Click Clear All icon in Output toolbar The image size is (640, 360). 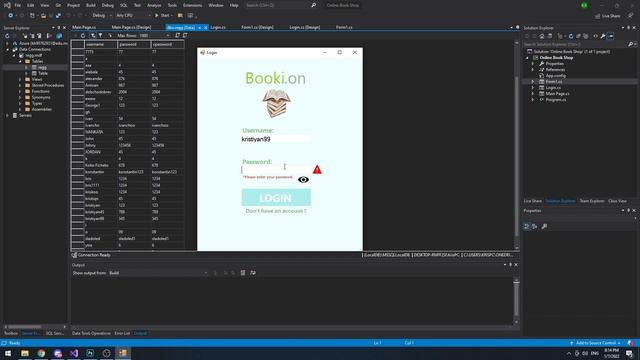click(243, 273)
